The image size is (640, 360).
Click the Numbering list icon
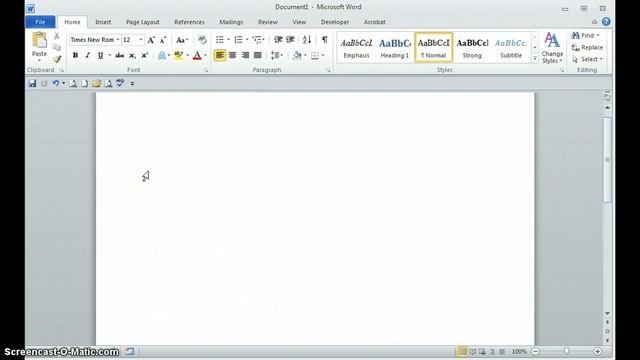(x=238, y=40)
